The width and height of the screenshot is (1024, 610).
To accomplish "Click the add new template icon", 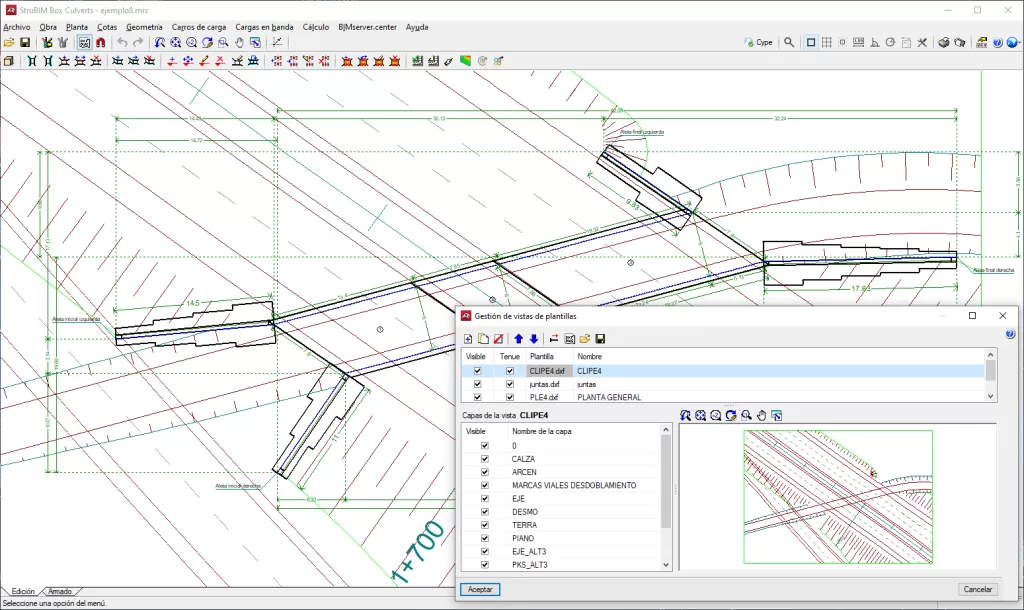I will pyautogui.click(x=468, y=339).
